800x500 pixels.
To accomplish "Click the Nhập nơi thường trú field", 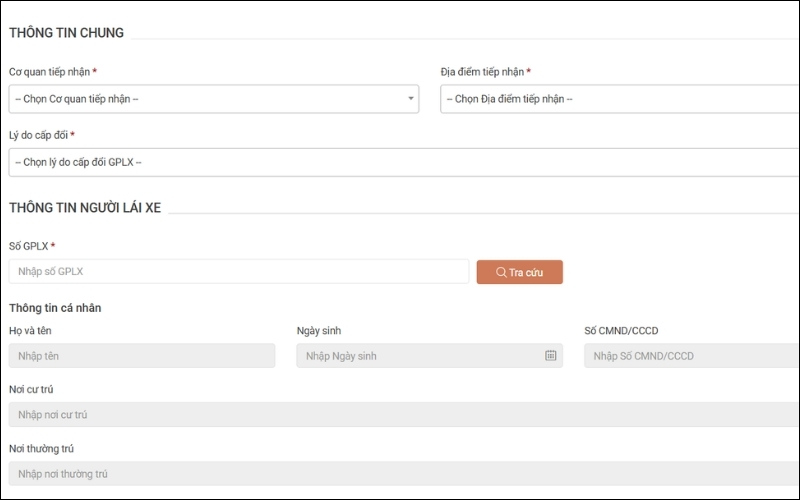I will click(x=400, y=474).
